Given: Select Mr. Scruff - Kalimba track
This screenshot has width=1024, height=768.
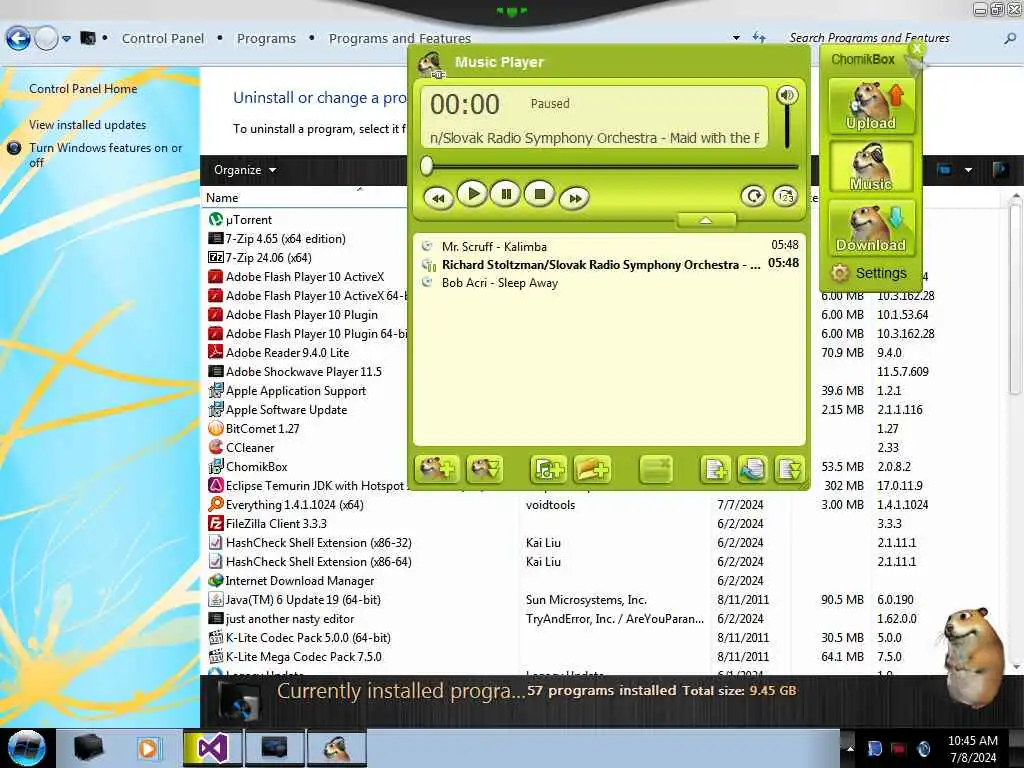Looking at the screenshot, I should tap(610, 246).
